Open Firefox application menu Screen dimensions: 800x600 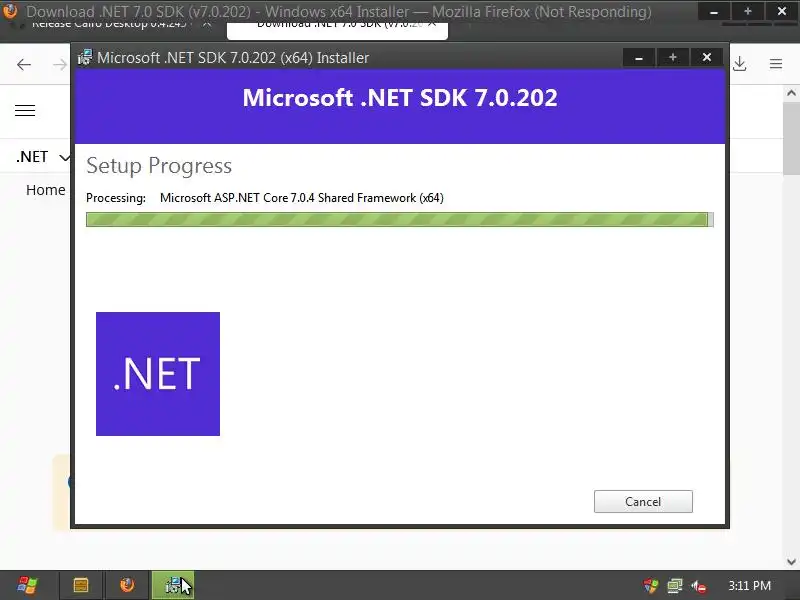point(776,64)
